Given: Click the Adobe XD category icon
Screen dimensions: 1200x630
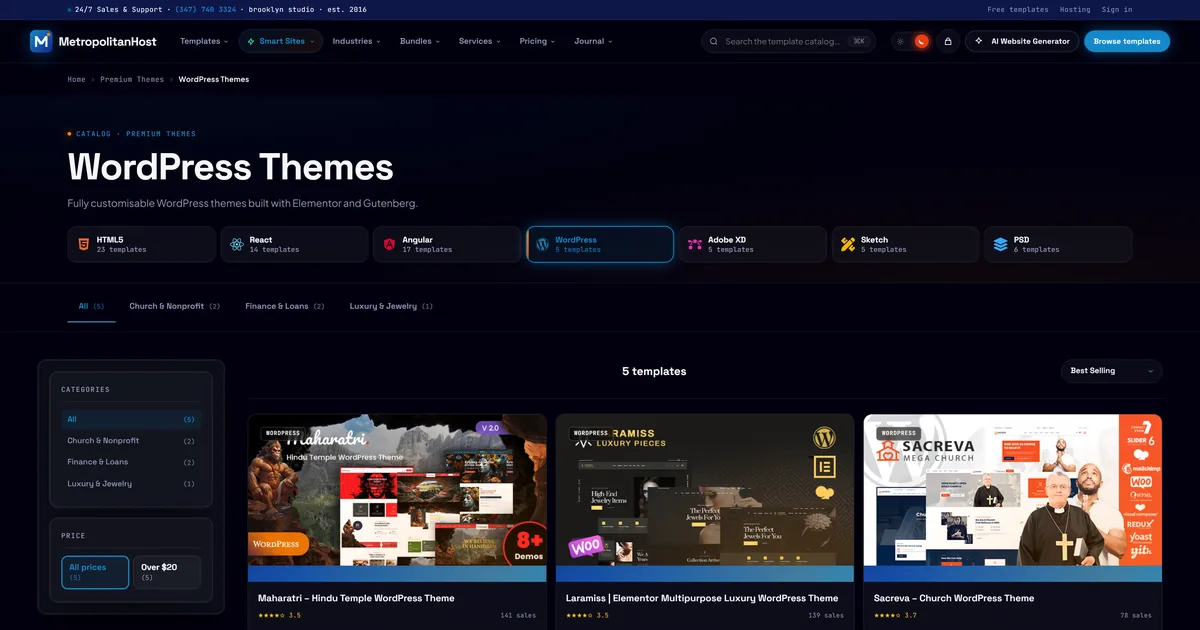Looking at the screenshot, I should [x=695, y=244].
